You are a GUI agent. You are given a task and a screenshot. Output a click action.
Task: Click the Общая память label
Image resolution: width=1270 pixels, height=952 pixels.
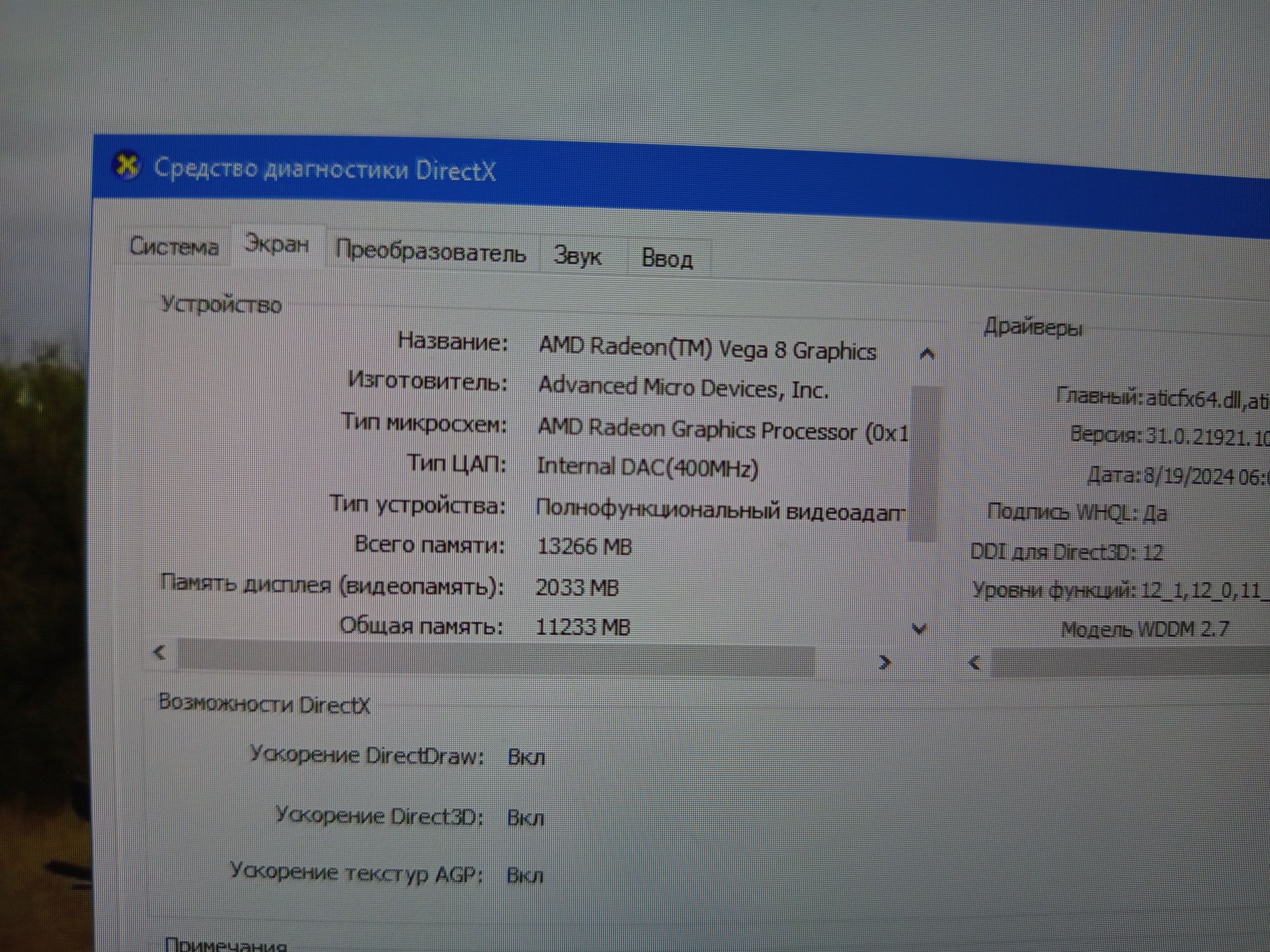[421, 626]
